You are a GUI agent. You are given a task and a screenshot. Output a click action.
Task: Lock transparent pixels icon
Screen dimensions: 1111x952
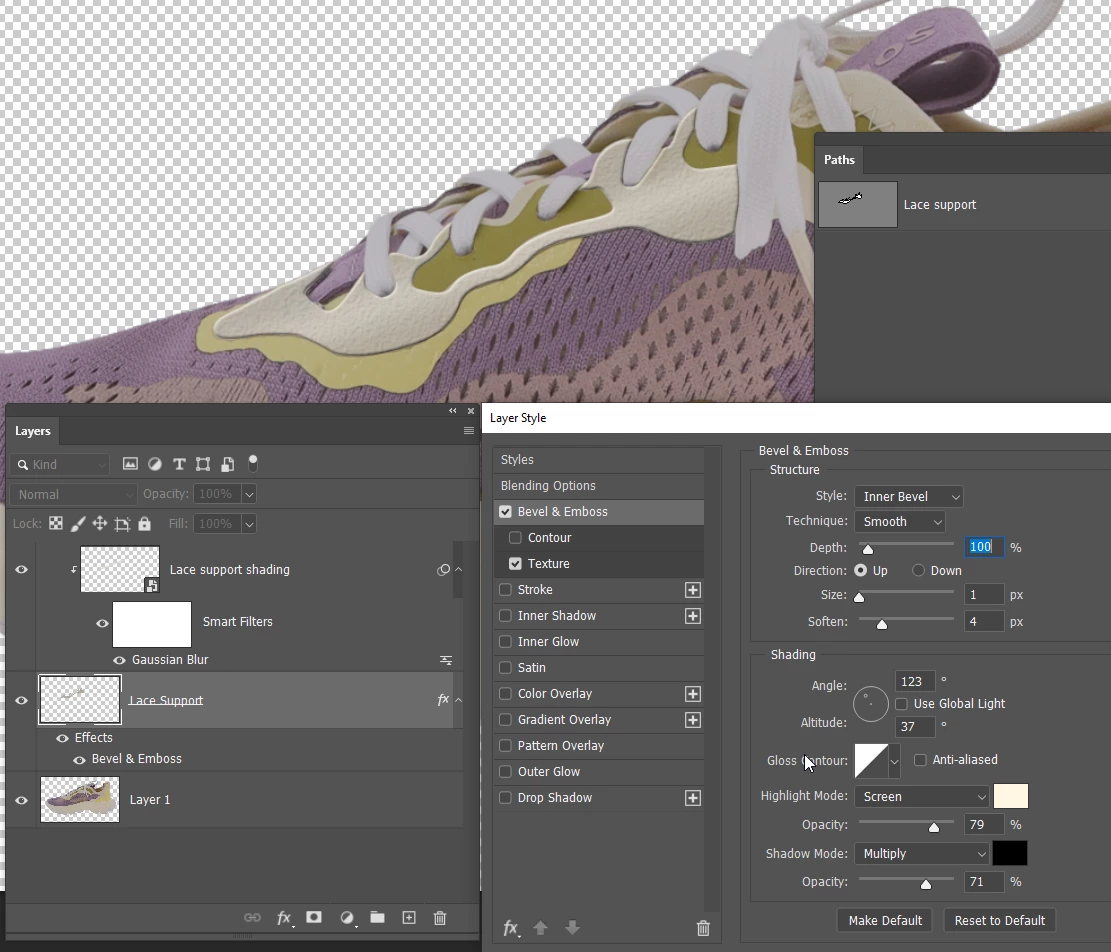(56, 523)
